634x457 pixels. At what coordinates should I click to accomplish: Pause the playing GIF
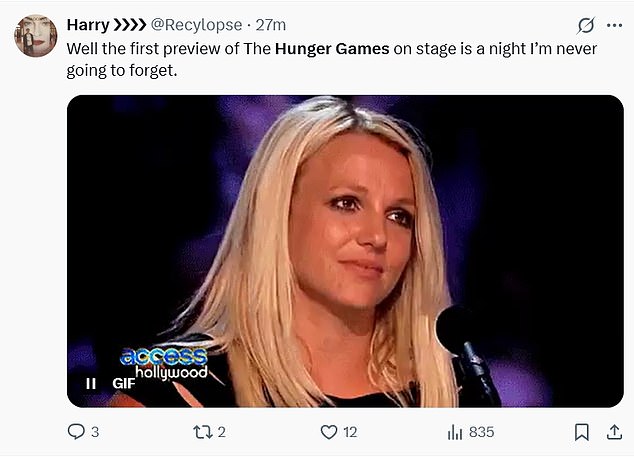pos(90,382)
